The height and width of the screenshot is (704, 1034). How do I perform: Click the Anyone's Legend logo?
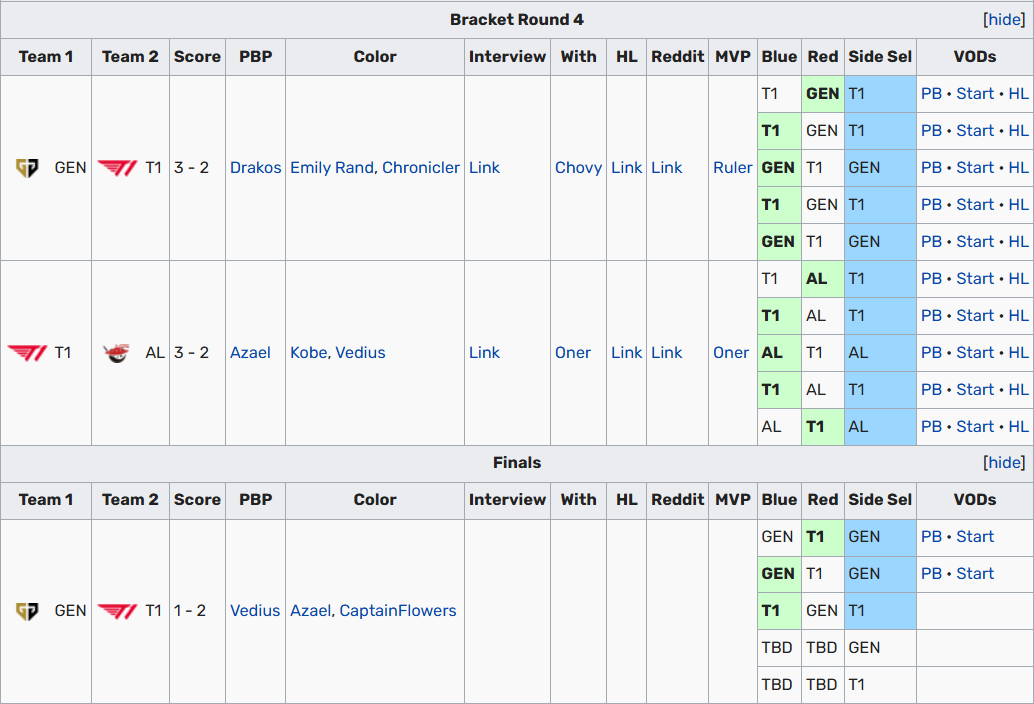(x=117, y=353)
